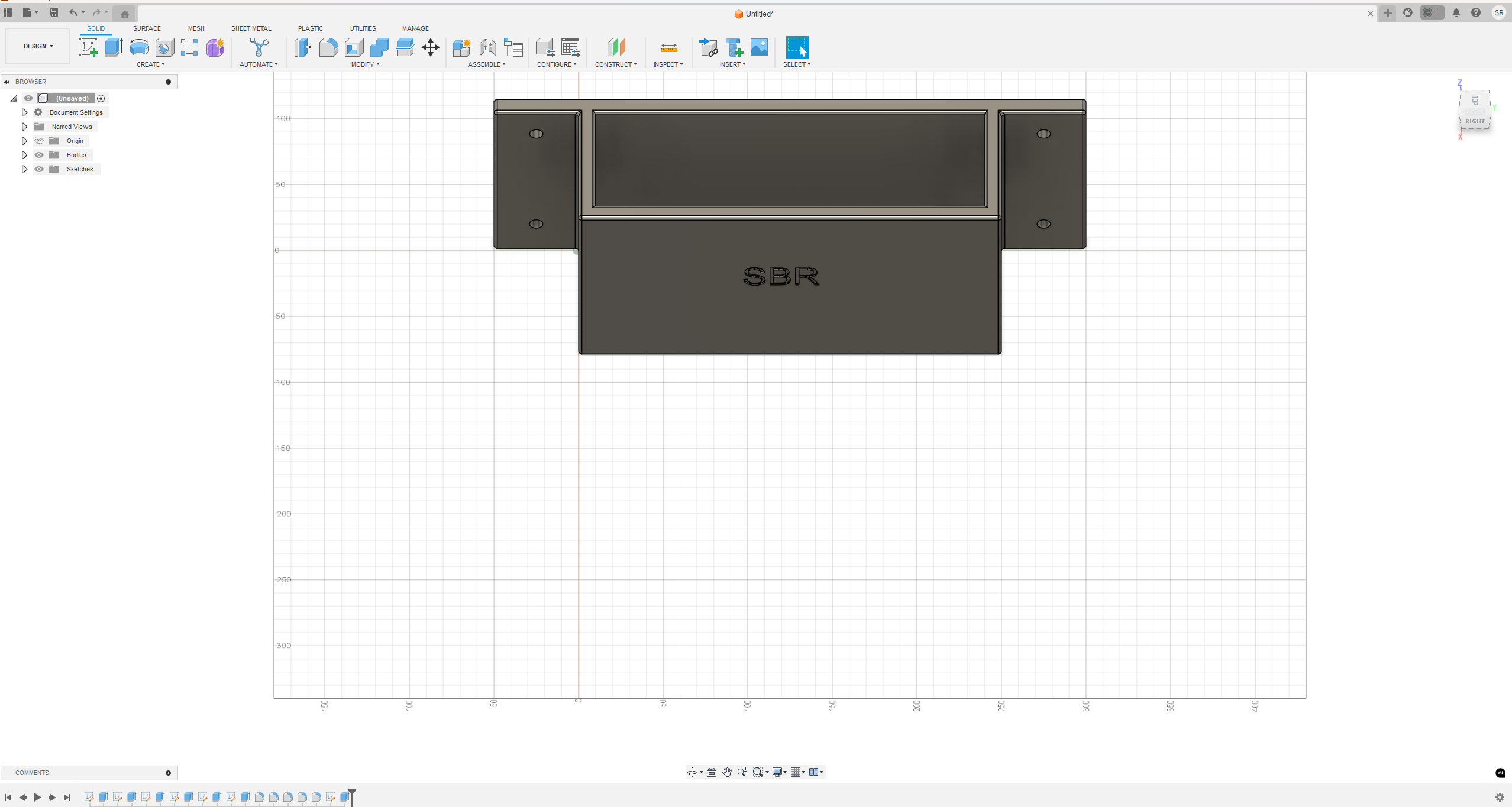Collapse the (Unsaved) root node

[x=14, y=98]
